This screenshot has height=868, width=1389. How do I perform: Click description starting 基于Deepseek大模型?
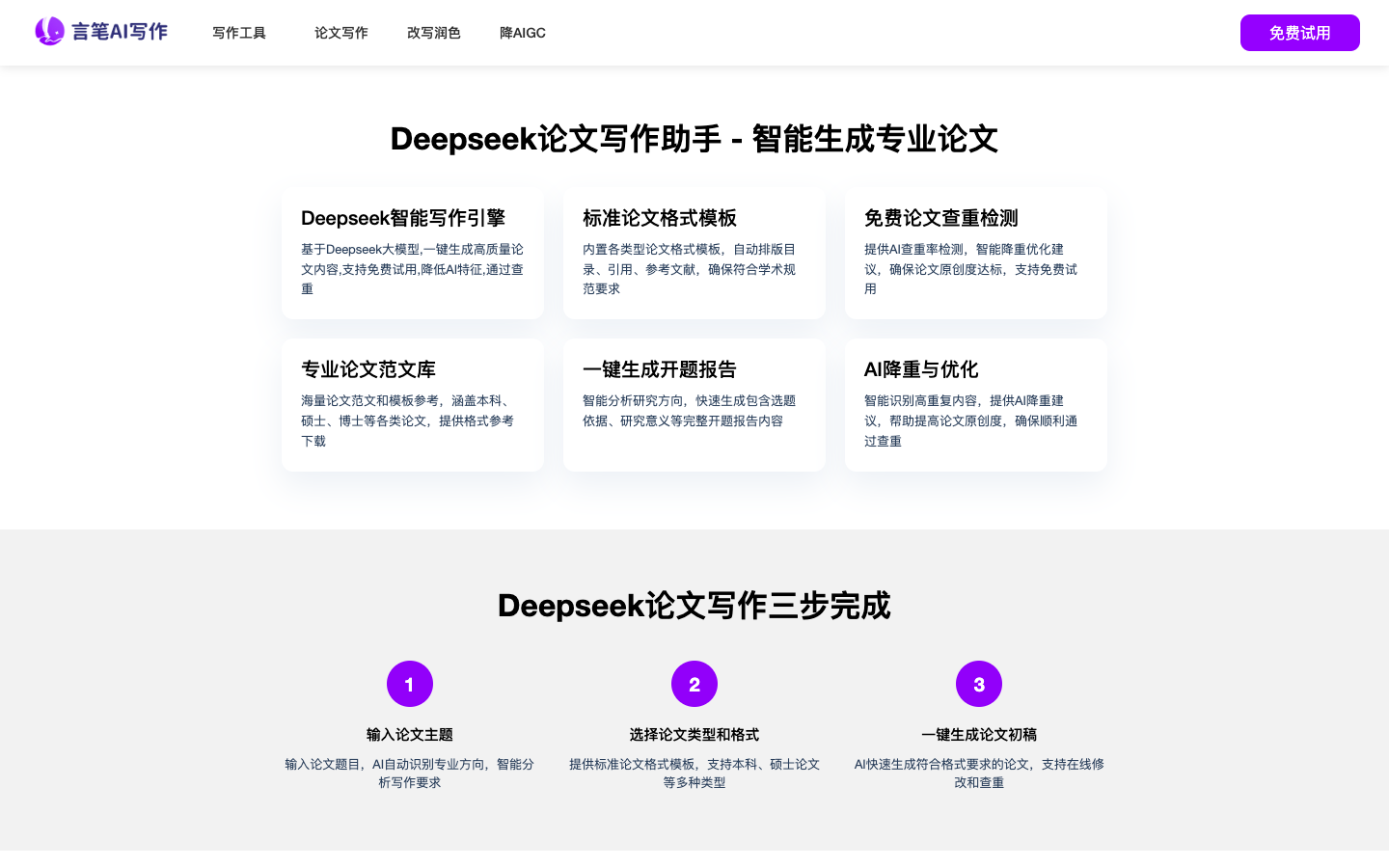(413, 269)
